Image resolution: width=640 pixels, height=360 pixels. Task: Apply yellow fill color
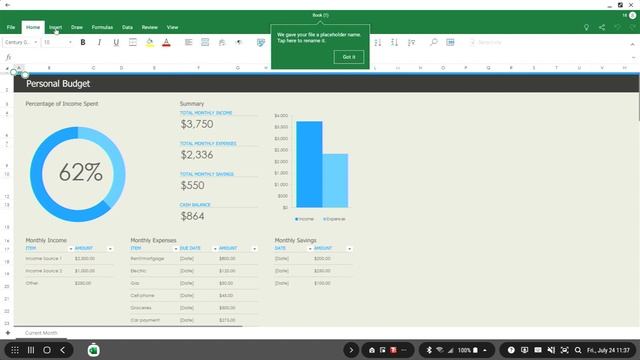(149, 42)
